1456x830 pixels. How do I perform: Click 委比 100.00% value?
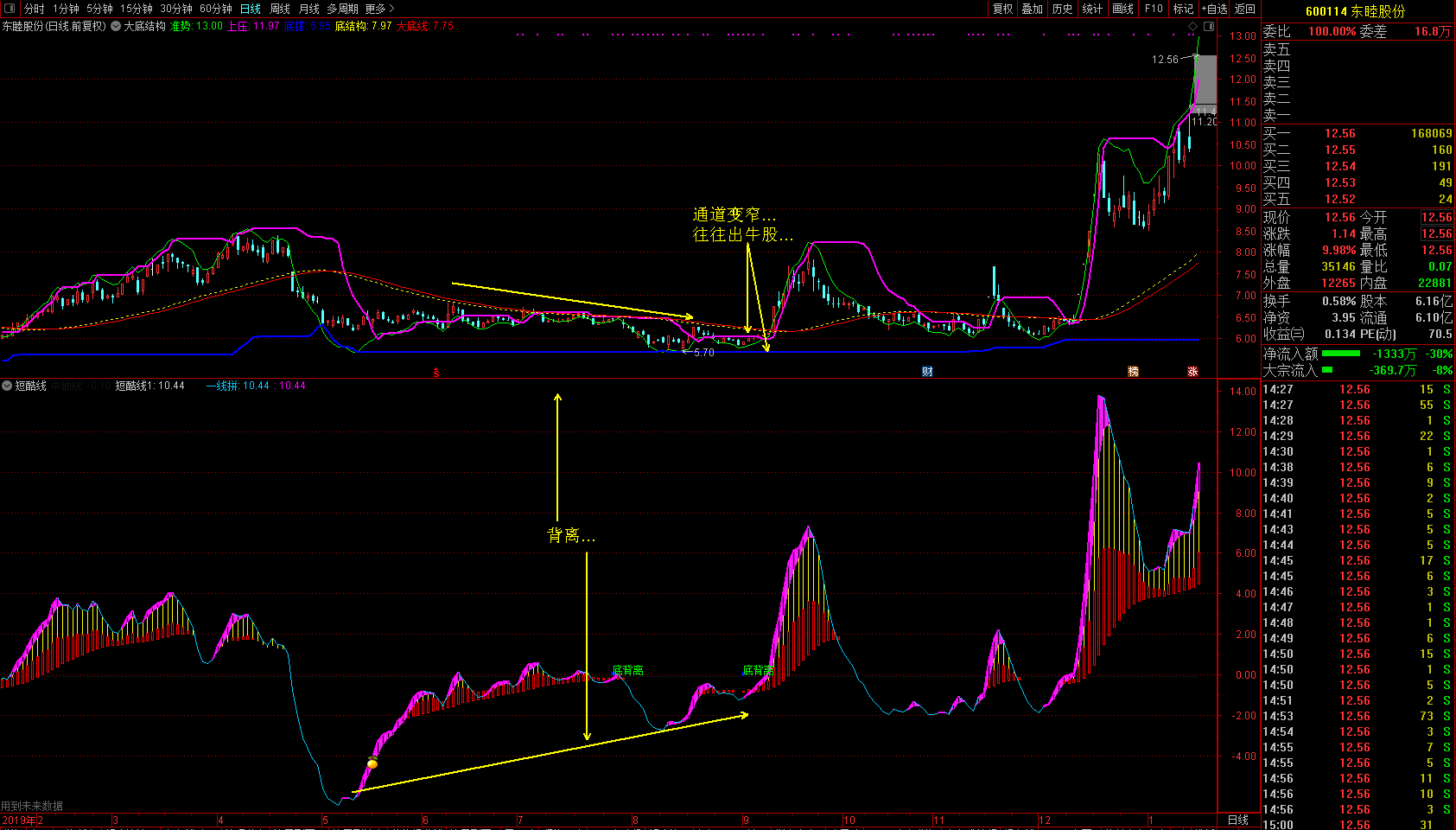pyautogui.click(x=1332, y=31)
